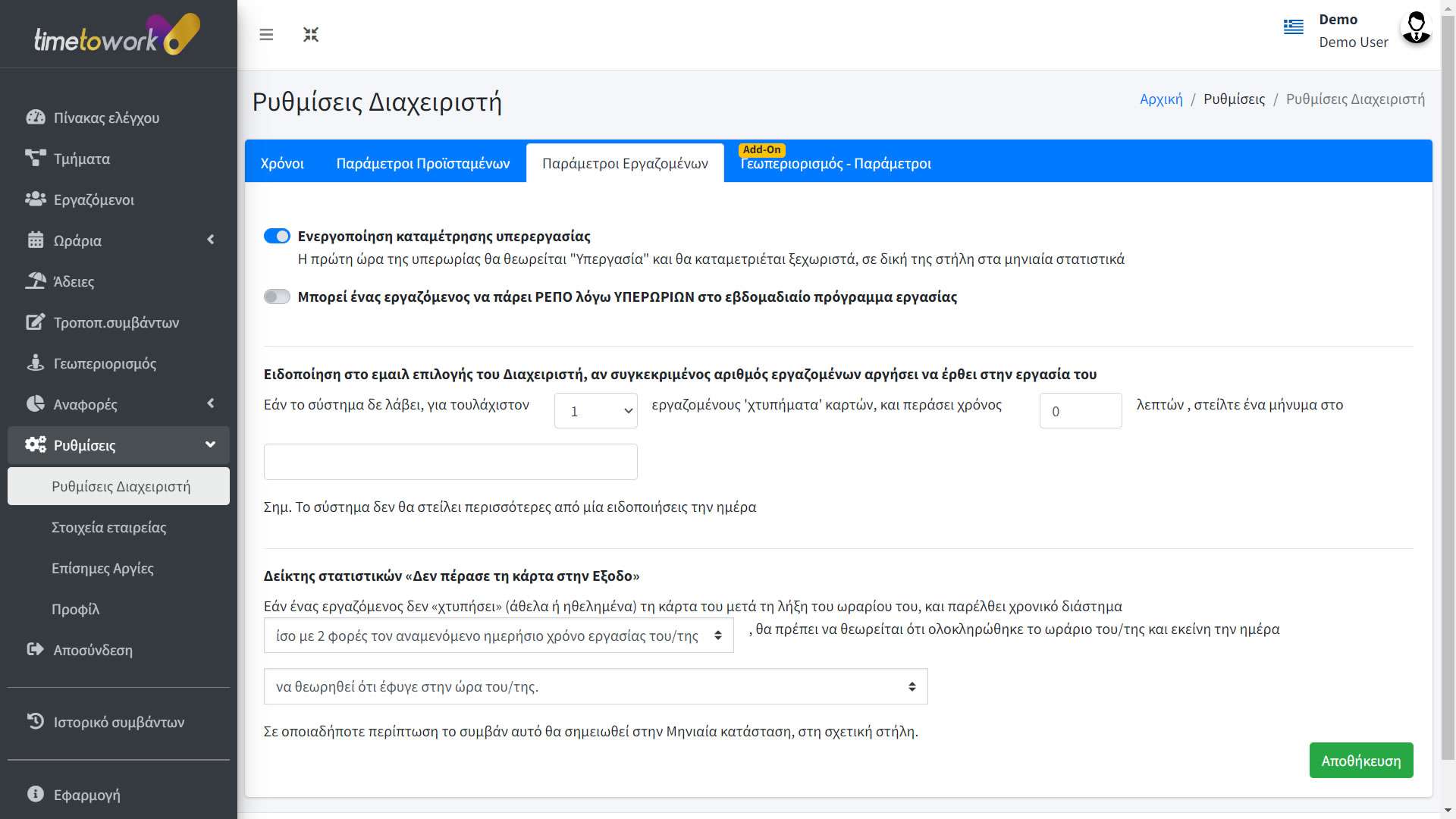1456x819 pixels.
Task: Open the 'να θεωρηθεί ότι έφυγε' dropdown
Action: (x=595, y=686)
